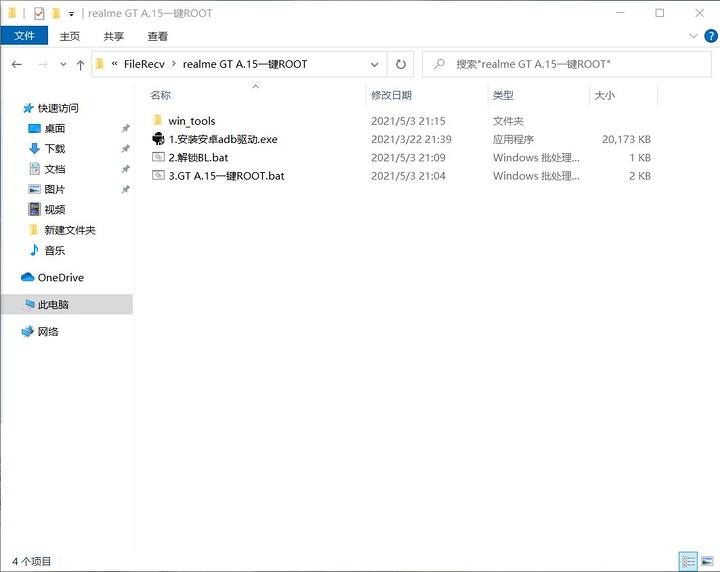Expand the breadcrumb chevron after FileRecv
Image resolution: width=720 pixels, height=572 pixels.
(174, 64)
